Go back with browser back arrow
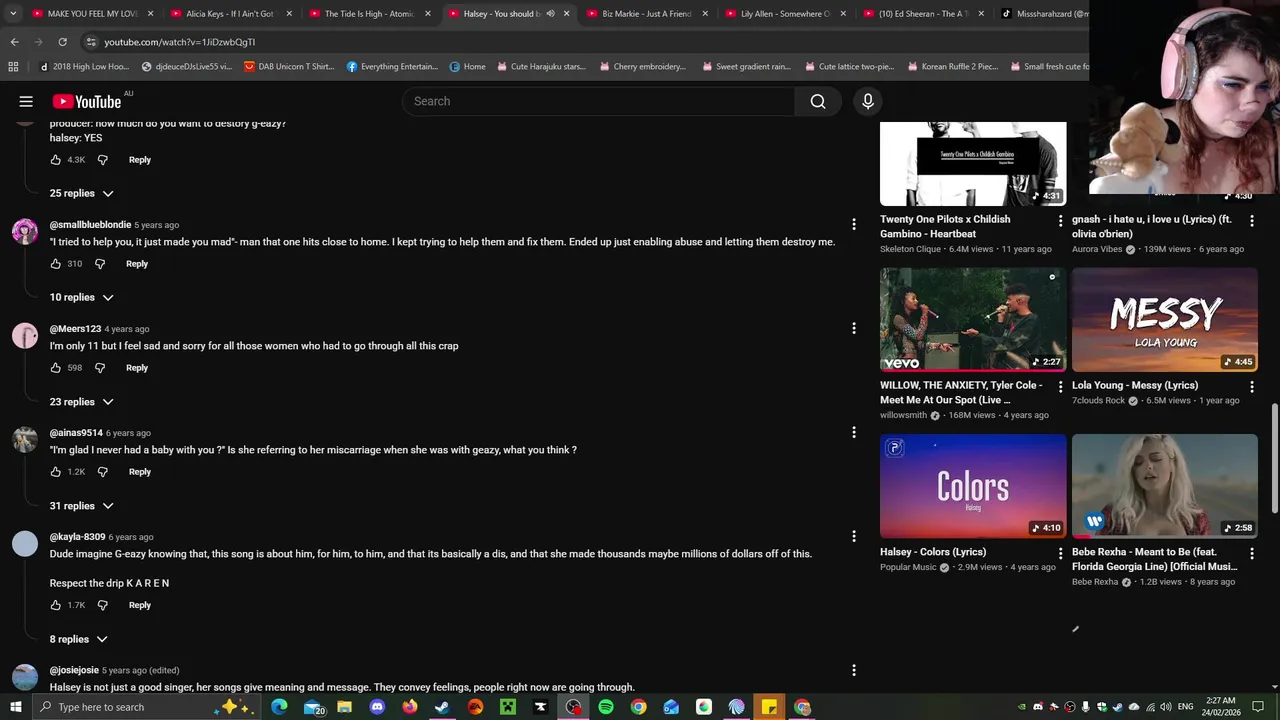Image resolution: width=1280 pixels, height=720 pixels. click(14, 42)
